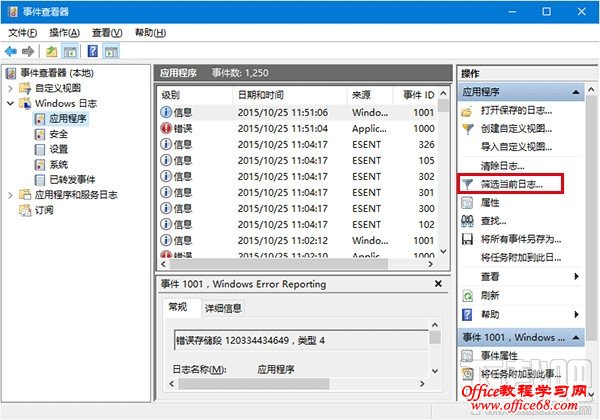Click the 将所有事件另存为 save icon

[x=467, y=239]
